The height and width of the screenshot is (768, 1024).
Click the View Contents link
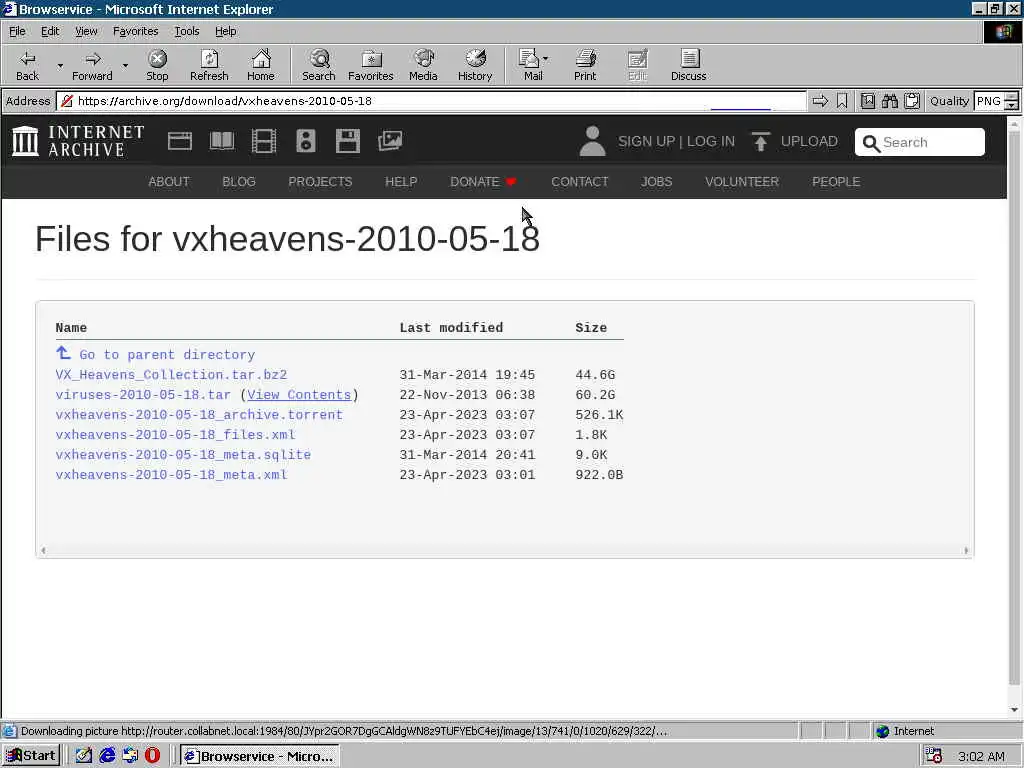coord(299,395)
